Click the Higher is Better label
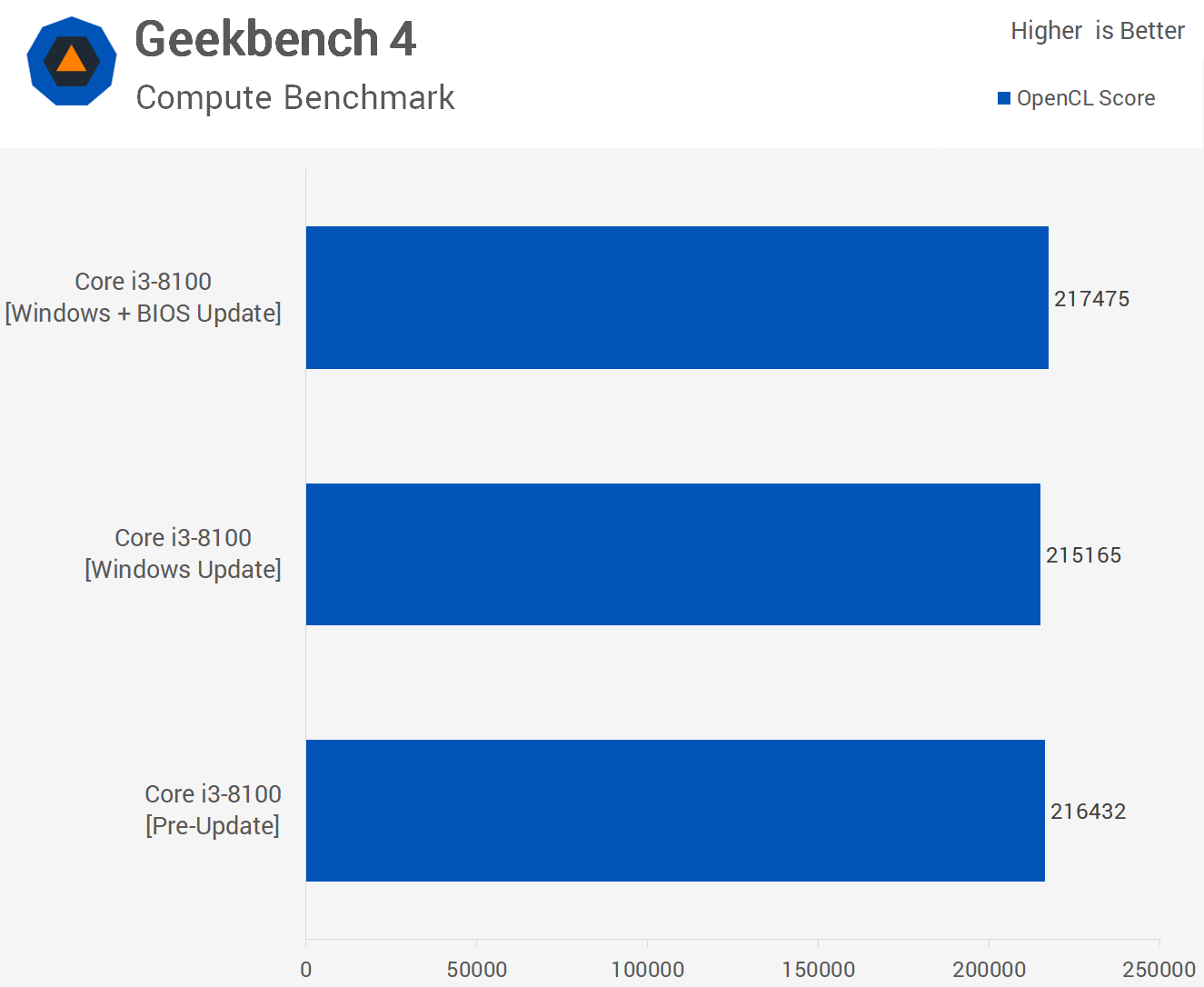The height and width of the screenshot is (987, 1204). (1097, 31)
